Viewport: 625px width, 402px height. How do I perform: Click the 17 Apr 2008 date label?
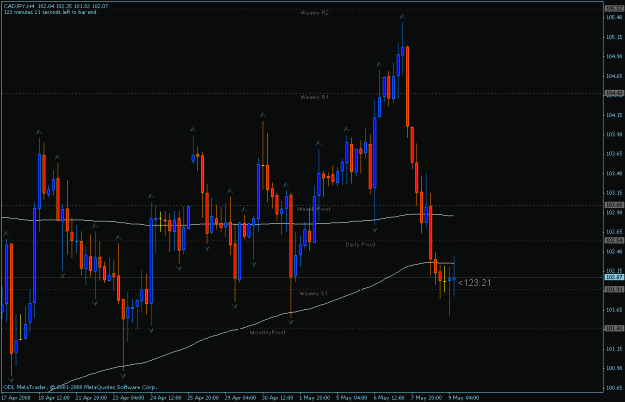(16, 398)
